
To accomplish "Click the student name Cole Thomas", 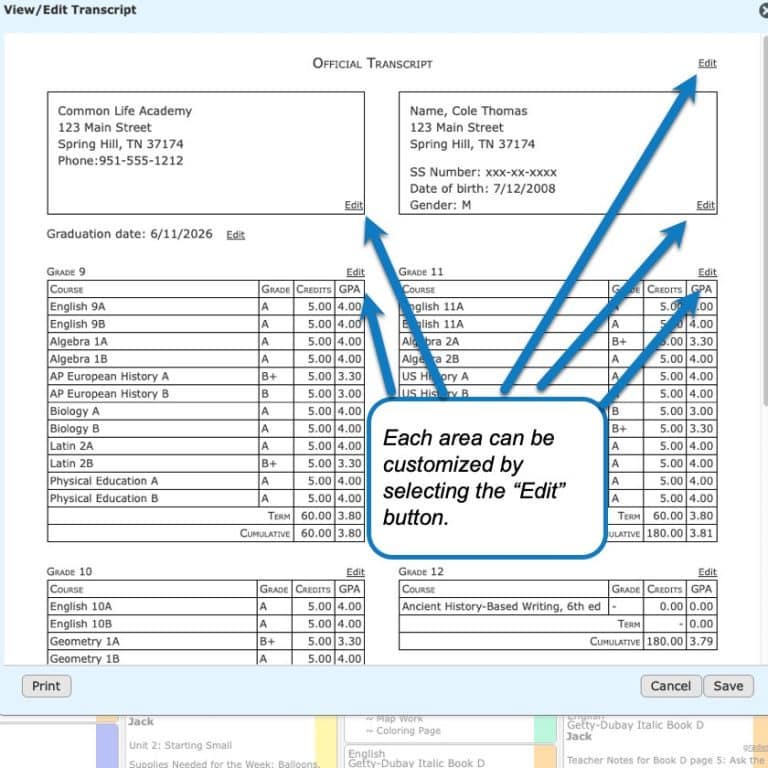I will [x=468, y=111].
